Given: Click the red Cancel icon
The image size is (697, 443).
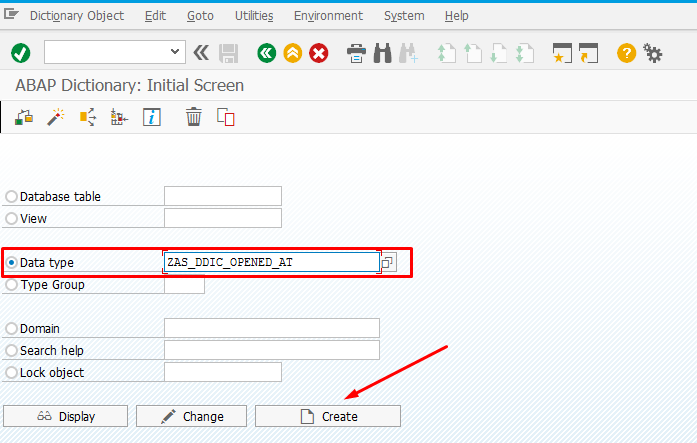Looking at the screenshot, I should (x=319, y=53).
